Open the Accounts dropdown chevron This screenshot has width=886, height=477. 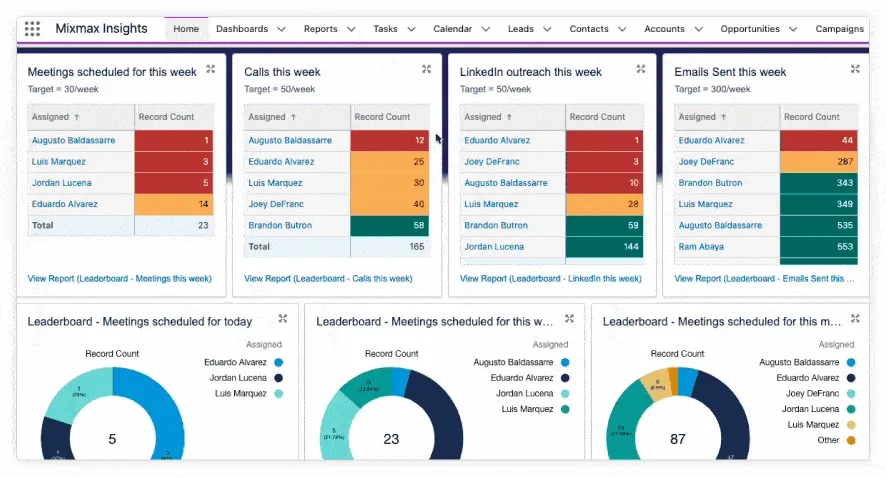[698, 29]
